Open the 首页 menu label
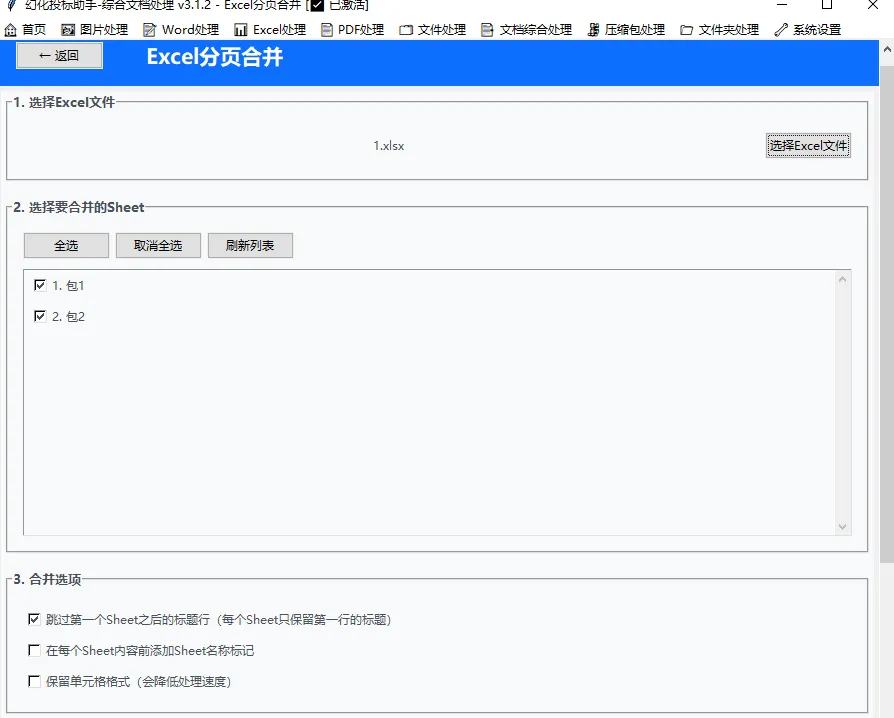894x718 pixels. [x=34, y=30]
